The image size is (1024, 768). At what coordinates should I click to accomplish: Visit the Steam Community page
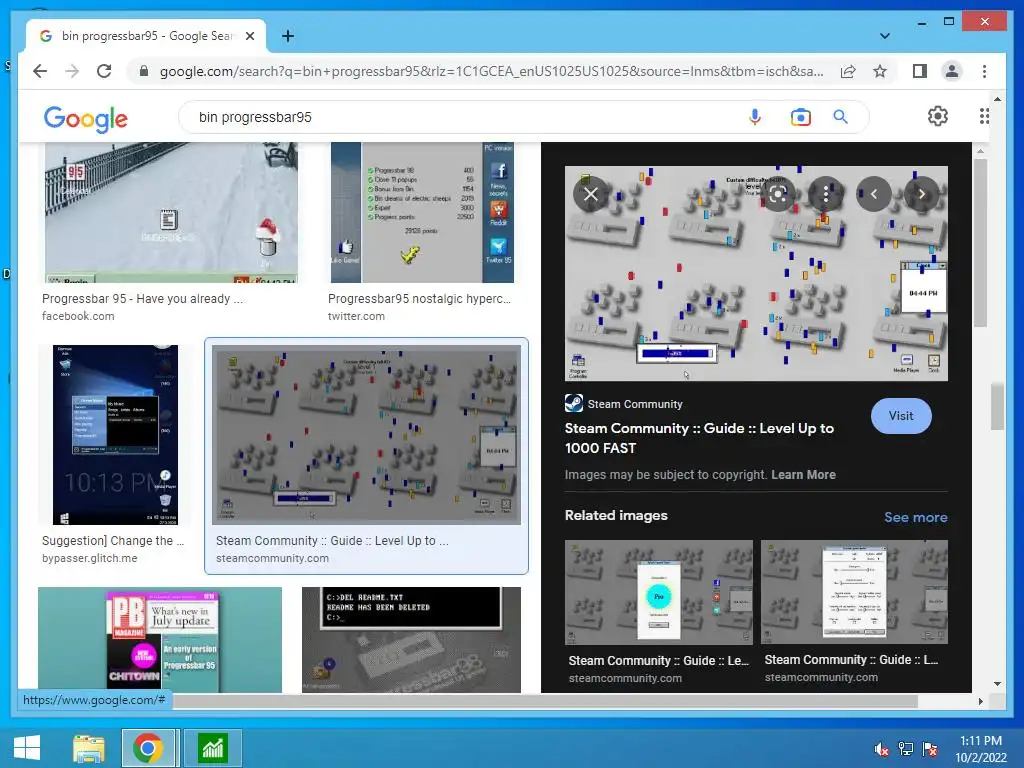(x=901, y=416)
